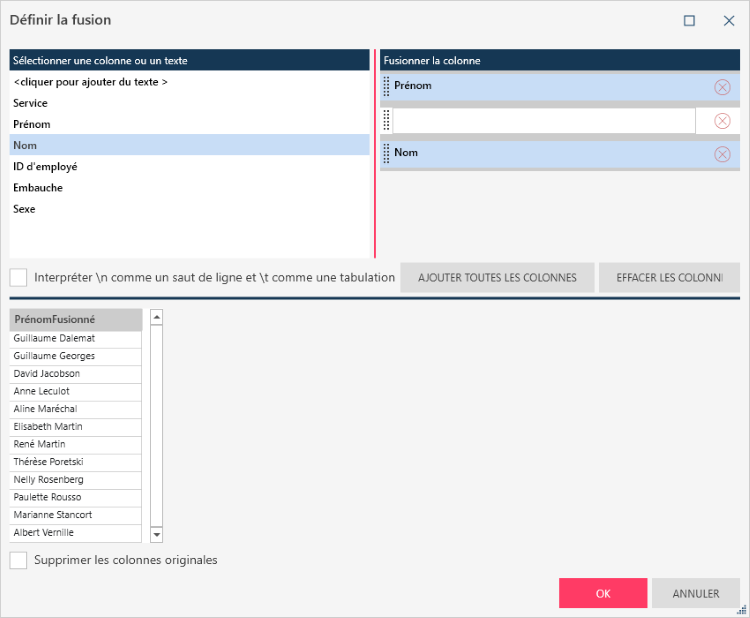Screen dimensions: 750x618
Task: Enable interpreting \n as line break
Action: 19,277
